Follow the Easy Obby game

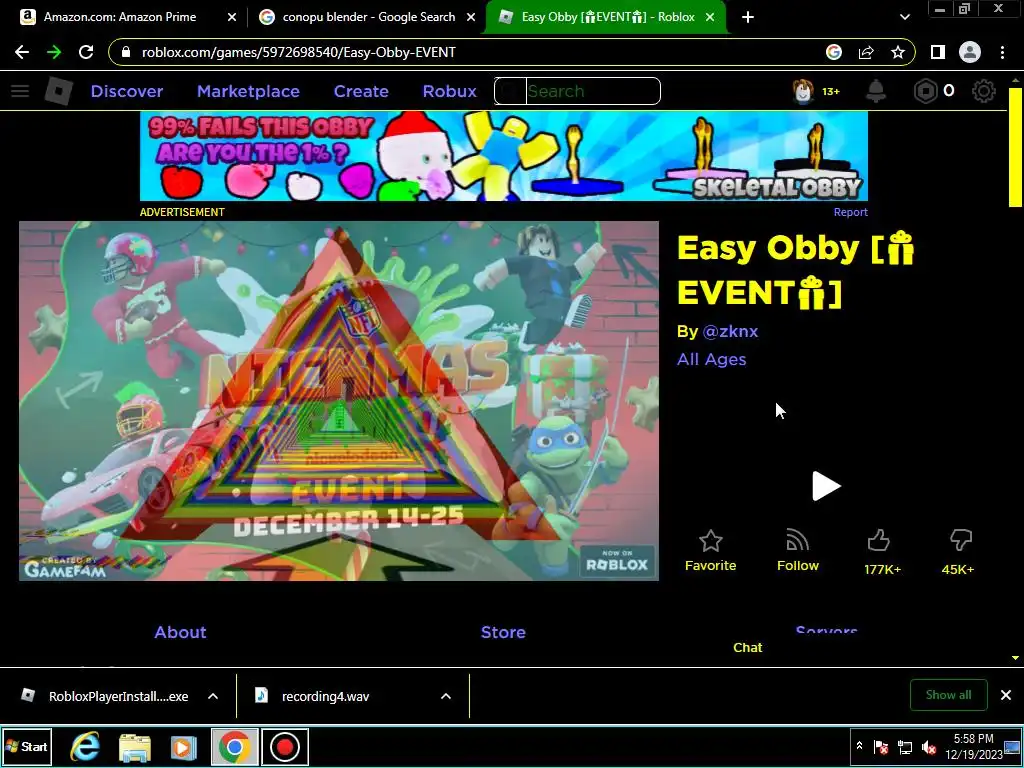tap(797, 551)
